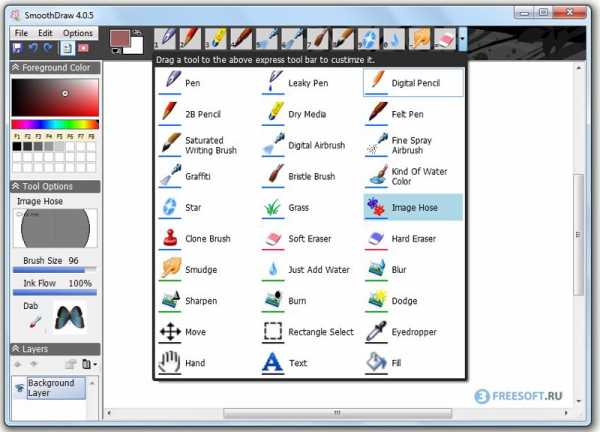This screenshot has height=432, width=600.
Task: Select the black F1 palette swatch
Action: point(17,146)
